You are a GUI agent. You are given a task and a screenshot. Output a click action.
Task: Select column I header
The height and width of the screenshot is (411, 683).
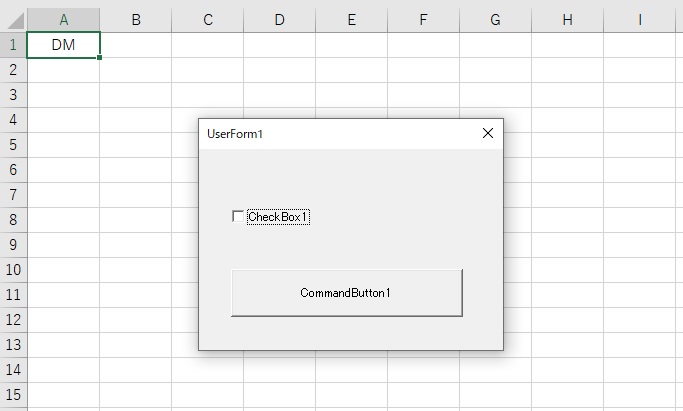(x=639, y=20)
